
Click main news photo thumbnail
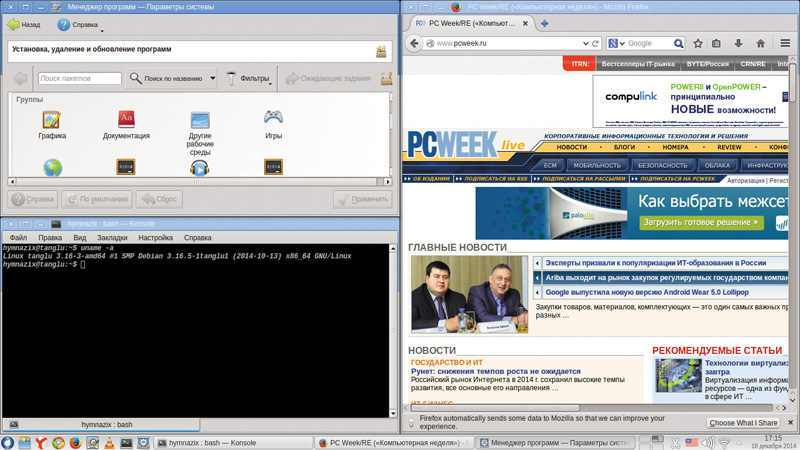tap(469, 295)
